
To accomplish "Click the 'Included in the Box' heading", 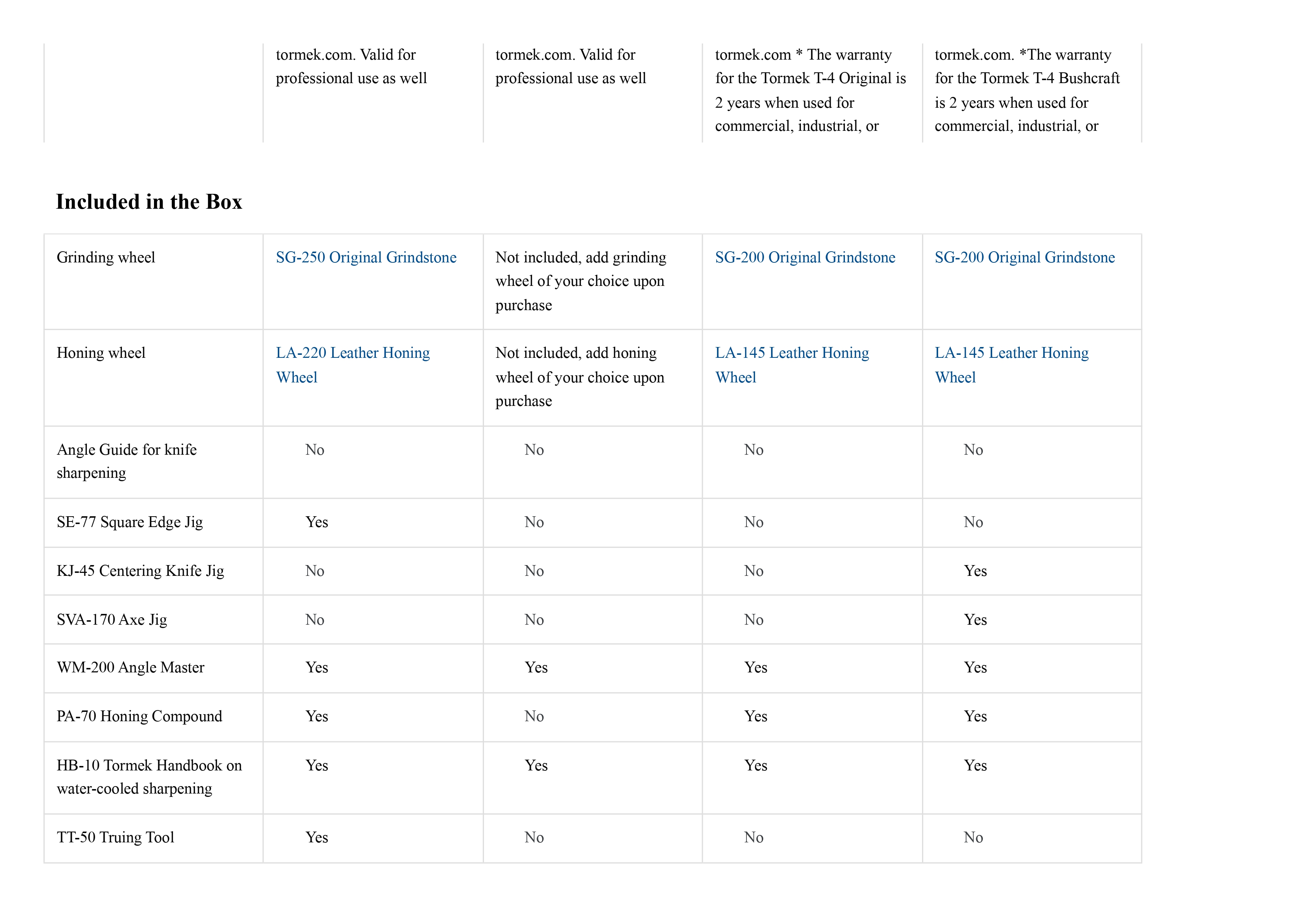I will [x=149, y=202].
